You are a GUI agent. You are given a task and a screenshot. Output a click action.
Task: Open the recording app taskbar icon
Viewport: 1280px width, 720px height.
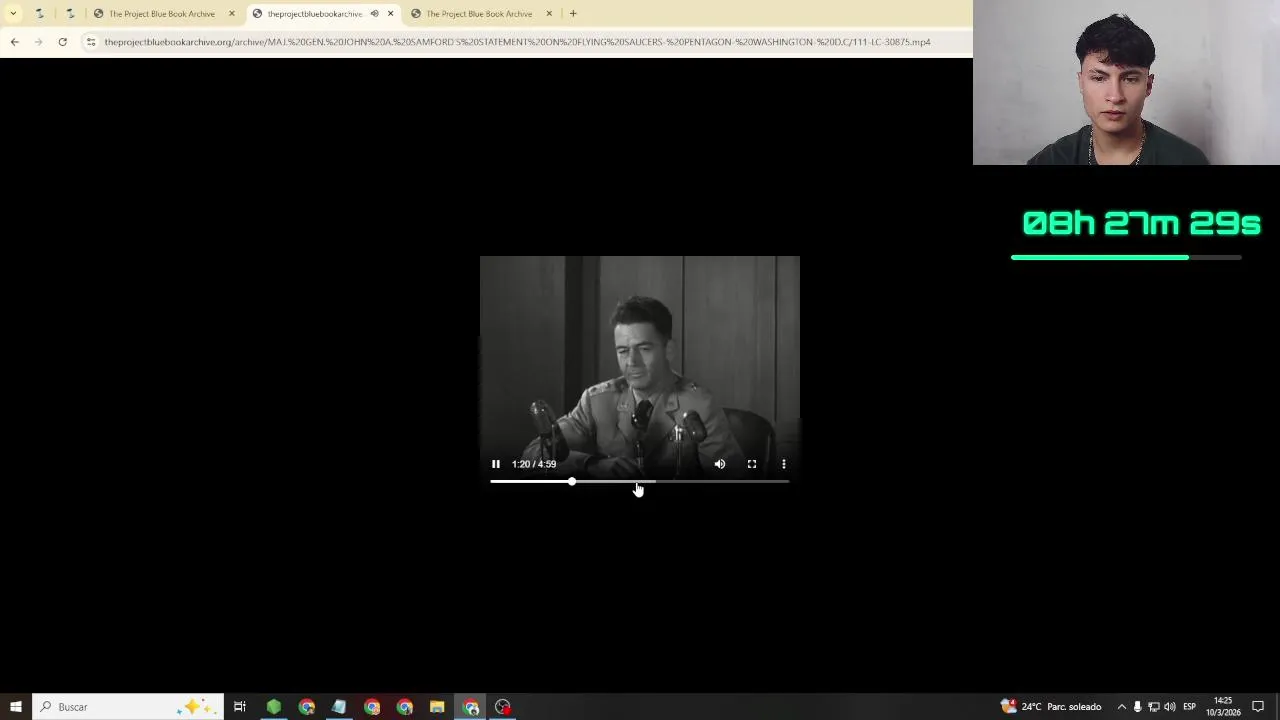pyautogui.click(x=503, y=707)
